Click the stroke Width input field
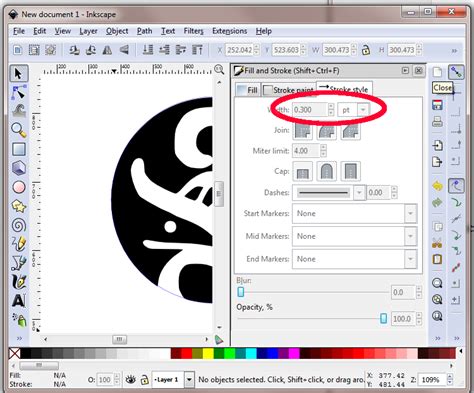 310,110
